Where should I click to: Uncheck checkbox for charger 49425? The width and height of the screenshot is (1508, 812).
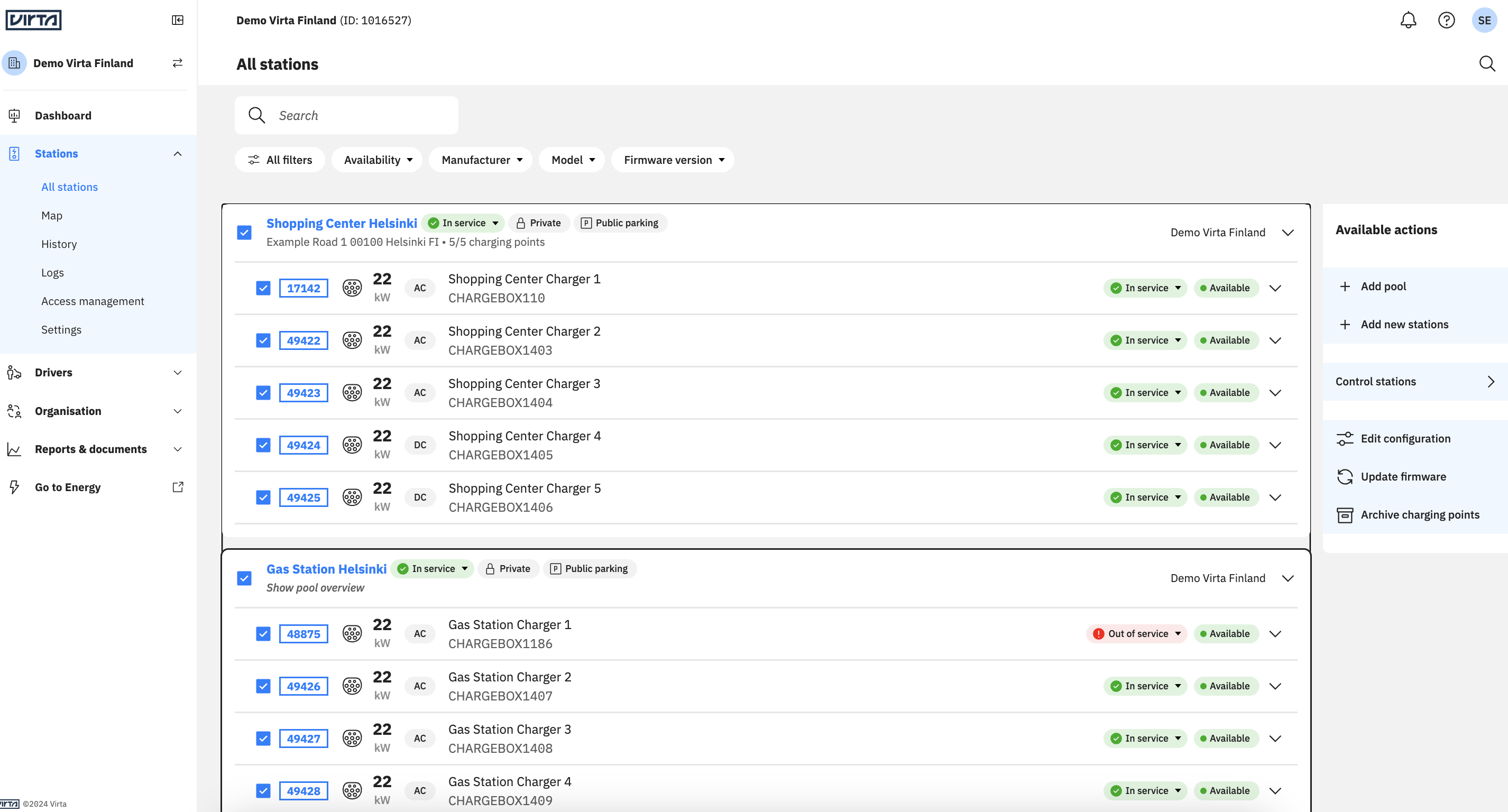(263, 497)
